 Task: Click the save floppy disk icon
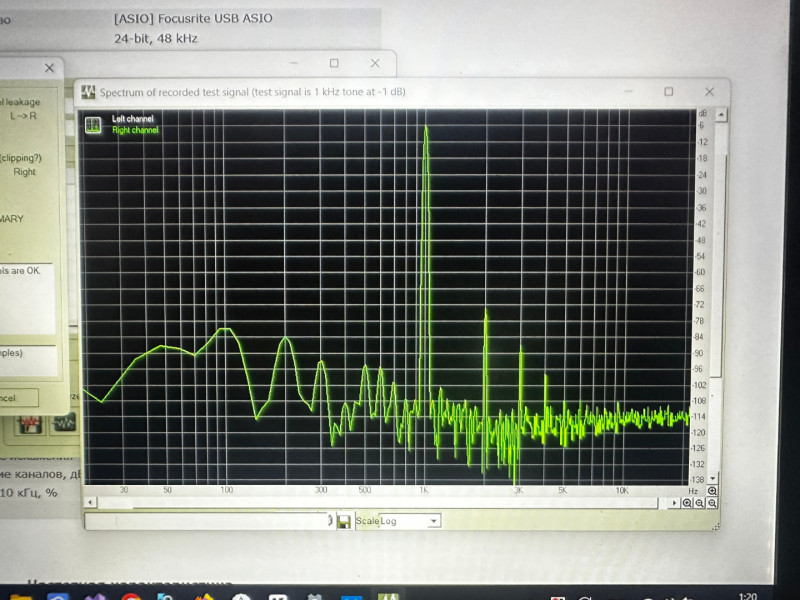tap(343, 521)
